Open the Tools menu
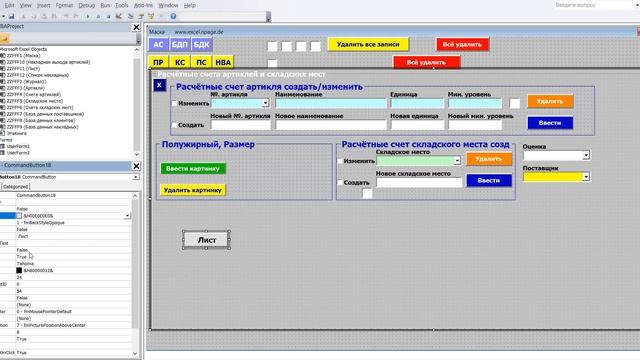Viewport: 640px width, 360px height. tap(122, 5)
